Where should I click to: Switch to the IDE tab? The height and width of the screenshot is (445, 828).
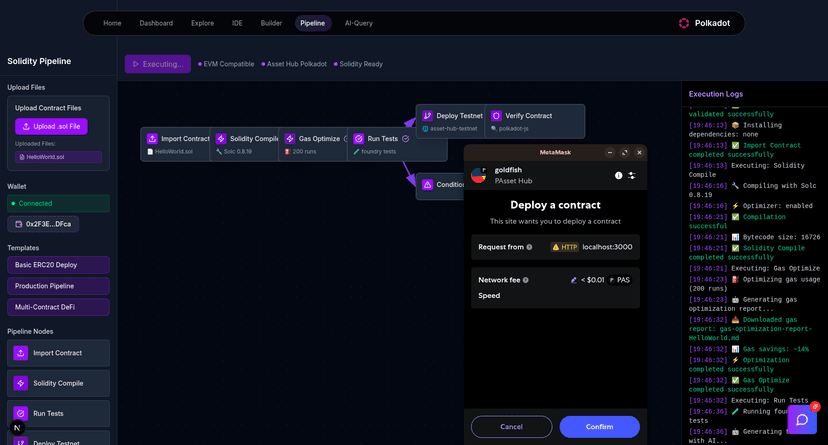[x=237, y=23]
